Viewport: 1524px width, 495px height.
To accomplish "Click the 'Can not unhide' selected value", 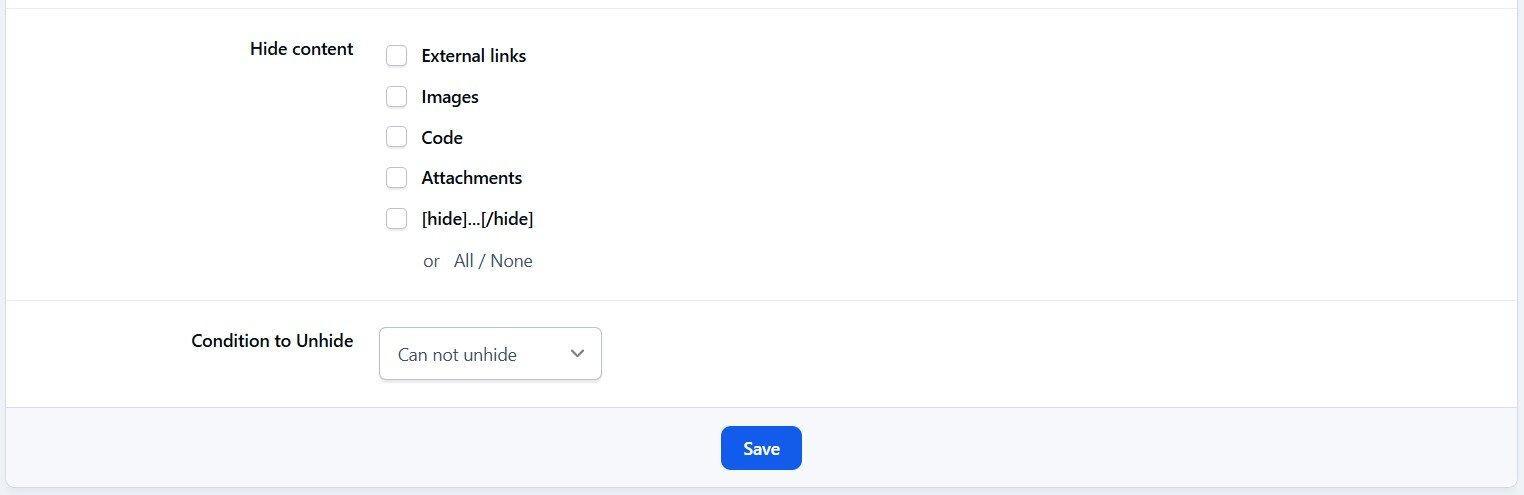I will [457, 355].
